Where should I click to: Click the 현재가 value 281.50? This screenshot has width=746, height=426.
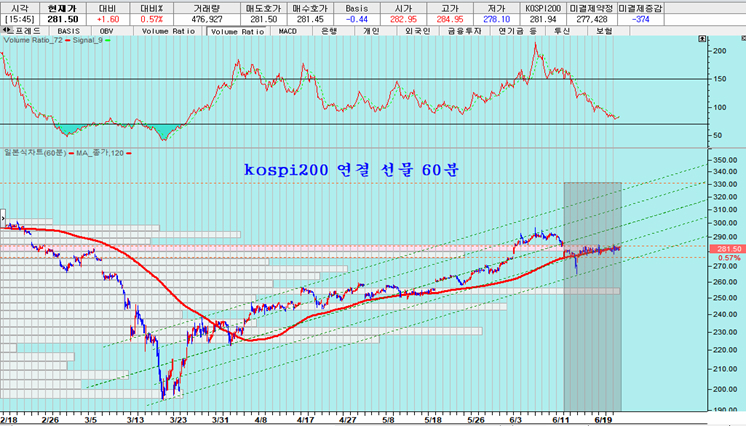tap(63, 20)
